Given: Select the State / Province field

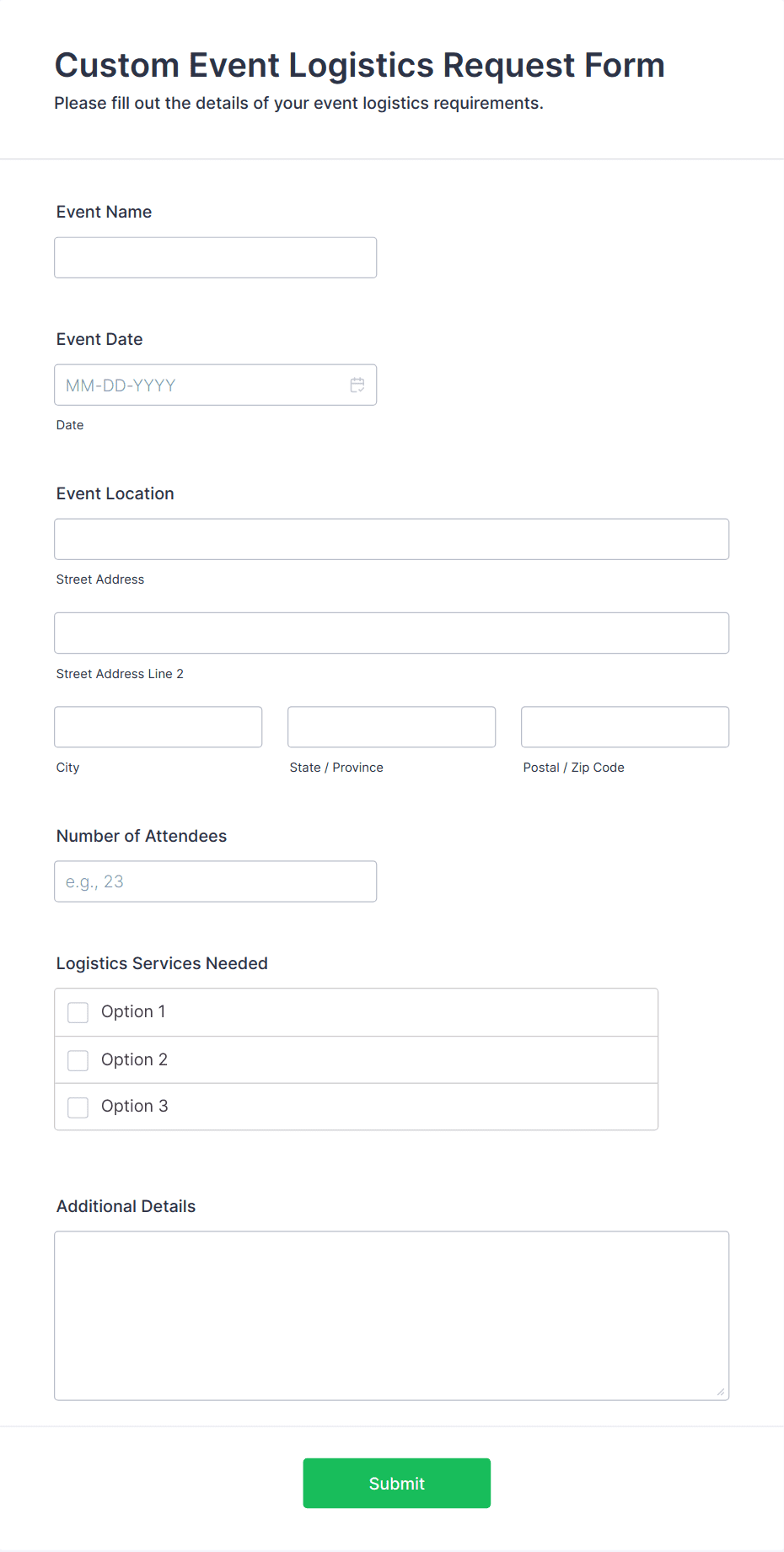Looking at the screenshot, I should 392,727.
